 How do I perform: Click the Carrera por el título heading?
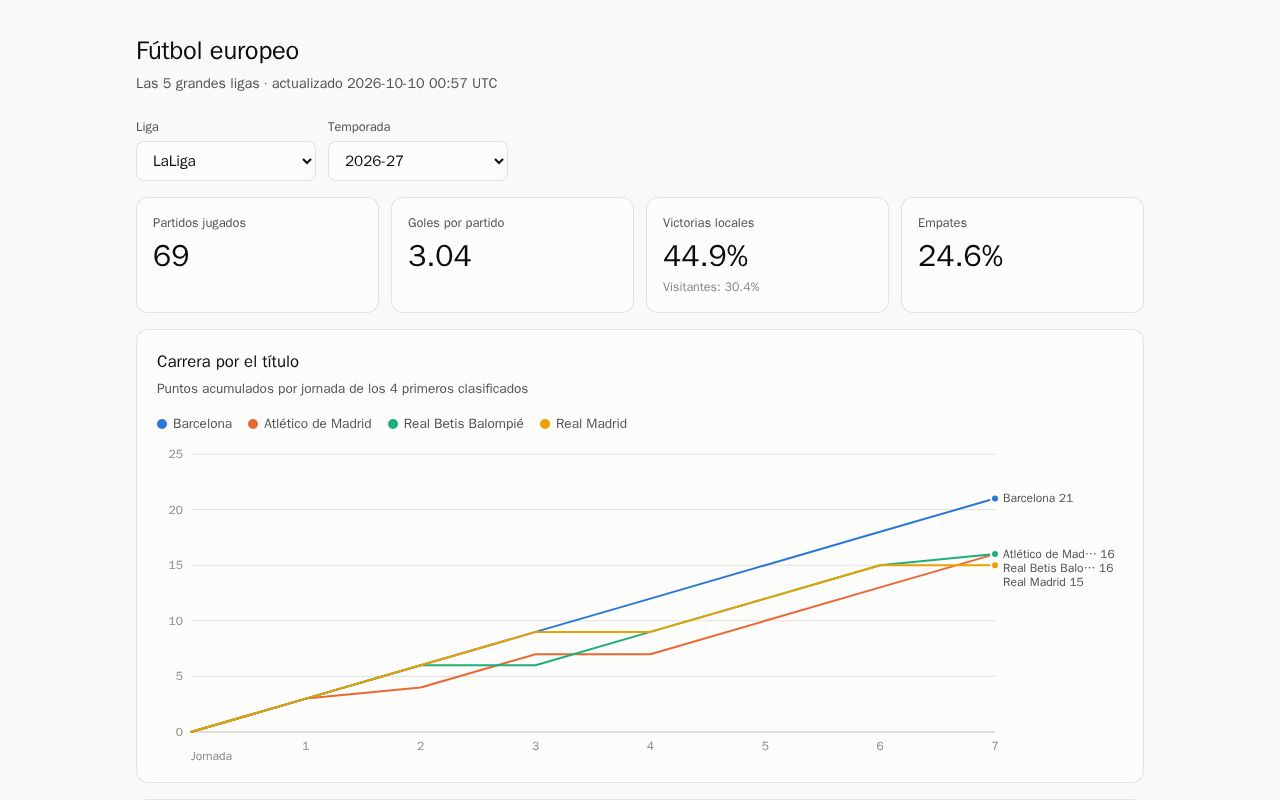tap(228, 362)
